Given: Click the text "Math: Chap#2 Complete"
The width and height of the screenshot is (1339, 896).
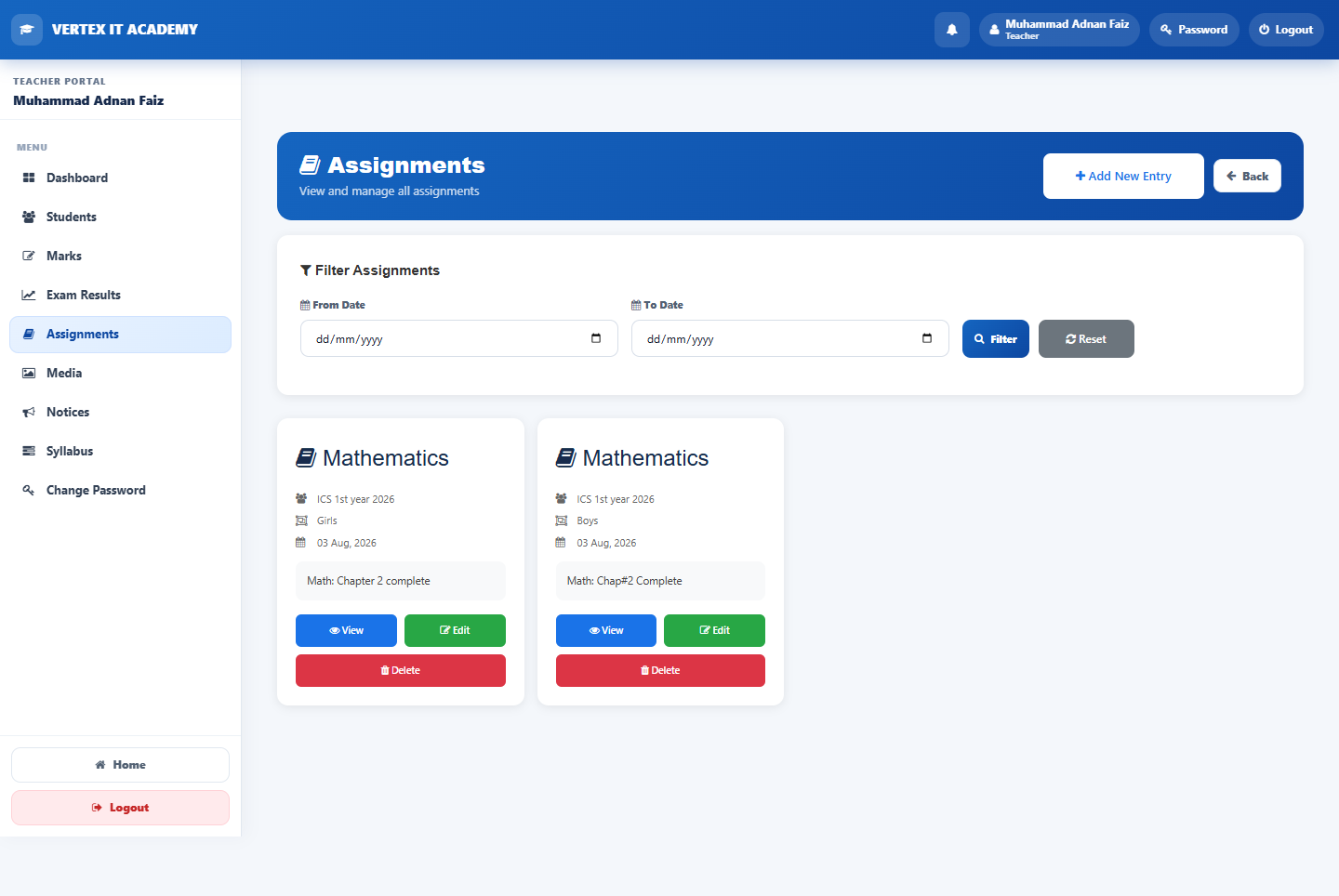Looking at the screenshot, I should (x=625, y=581).
